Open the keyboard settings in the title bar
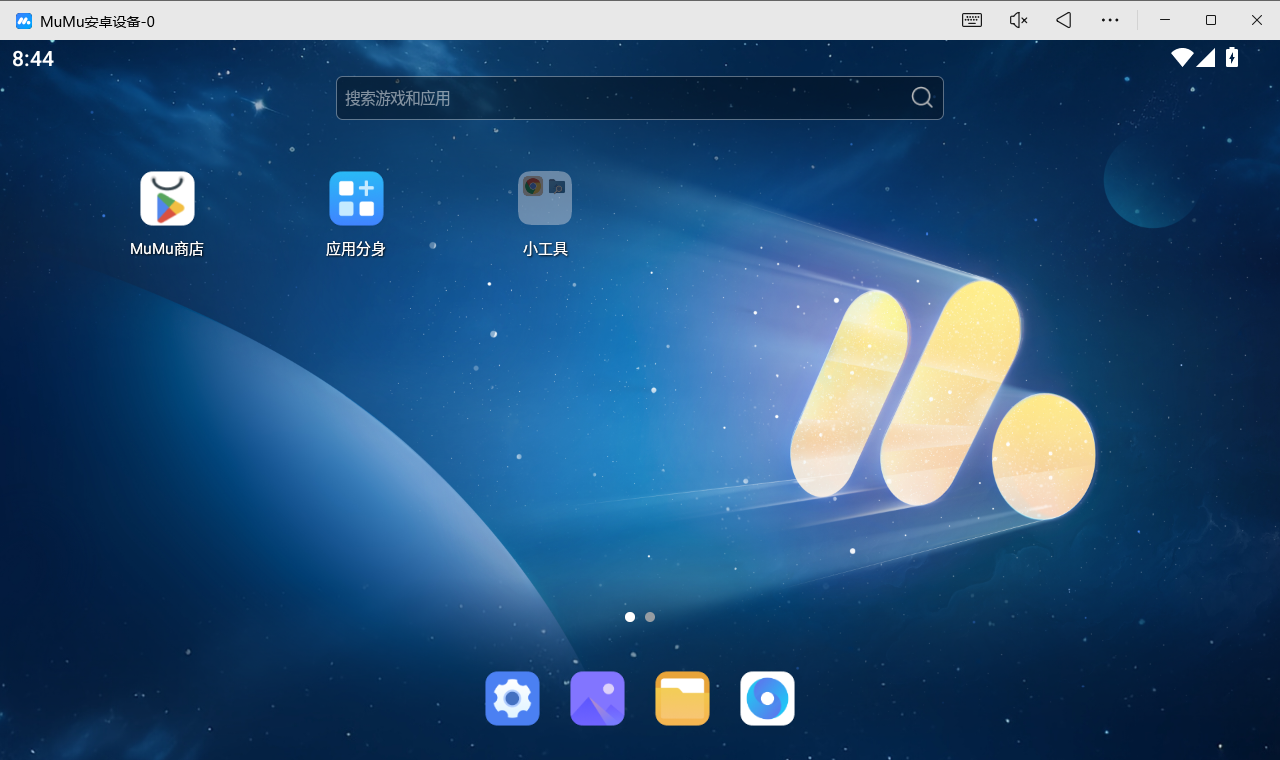The image size is (1280, 760). pos(972,20)
